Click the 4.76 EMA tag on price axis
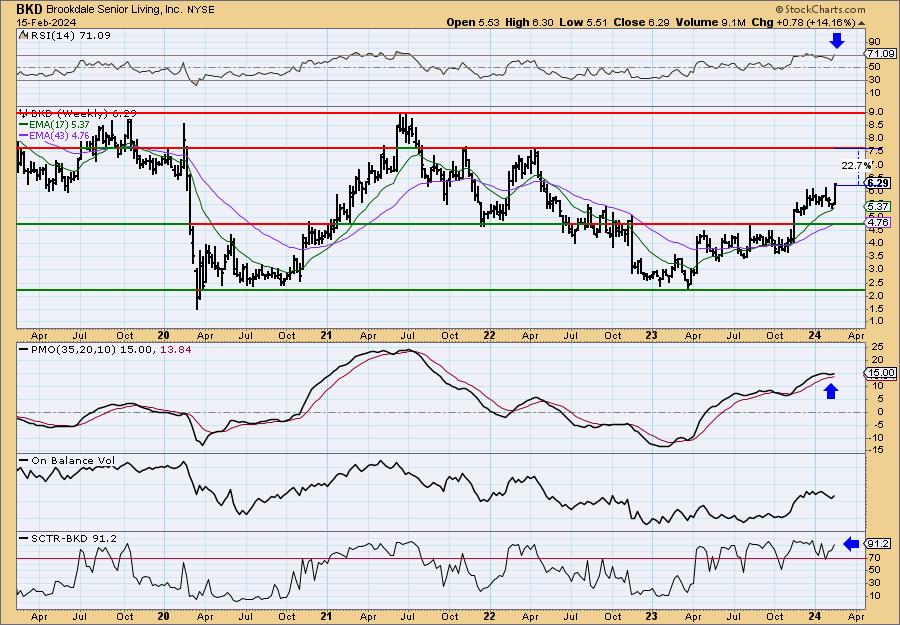This screenshot has height=625, width=900. [x=879, y=222]
